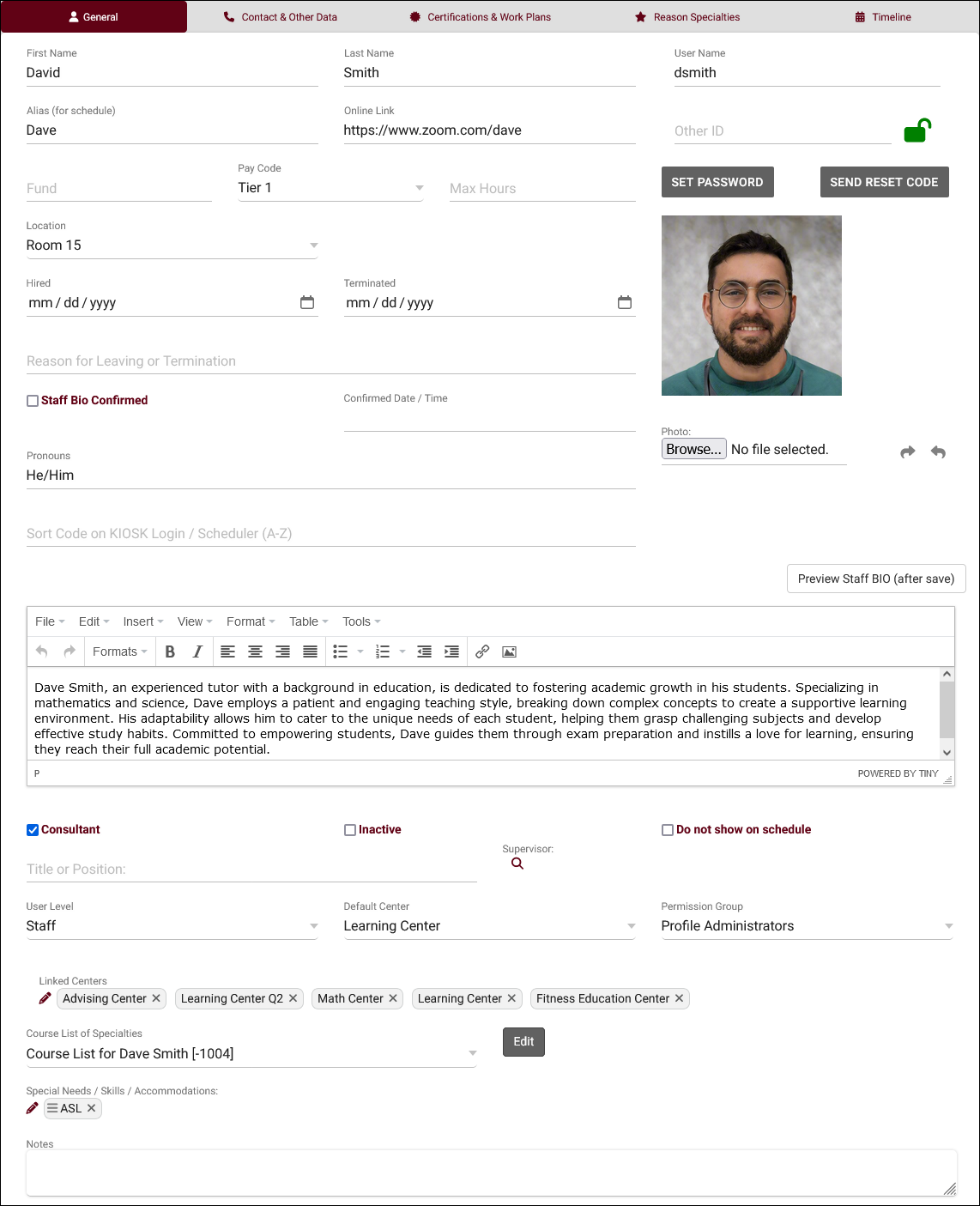
Task: Click the Supervisor search magnifier icon
Action: tap(517, 864)
